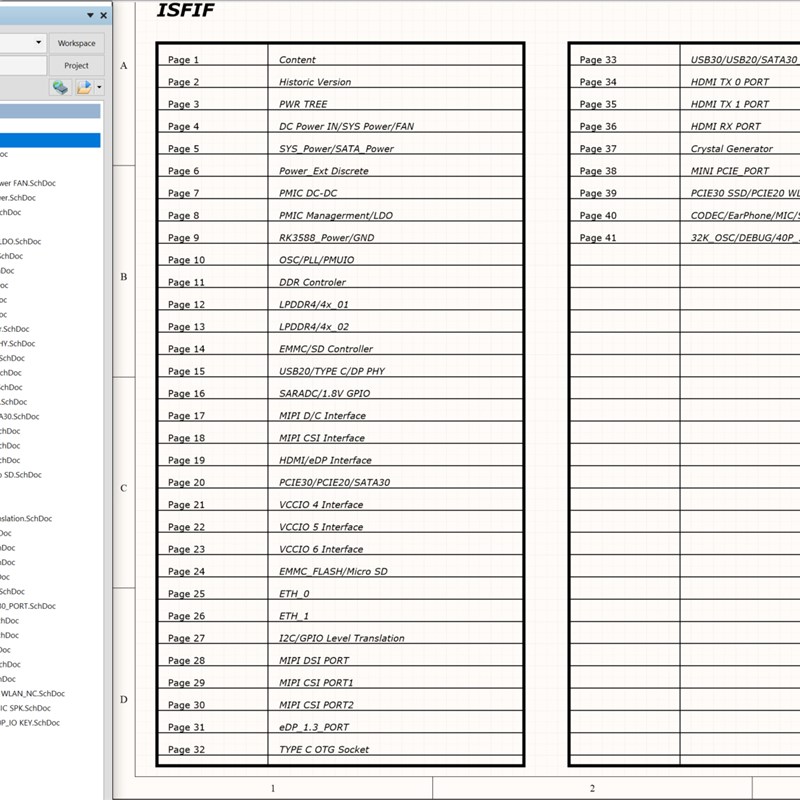
Task: Open the 'P_IO KEY.SchDoc' tree entry
Action: tap(30, 722)
